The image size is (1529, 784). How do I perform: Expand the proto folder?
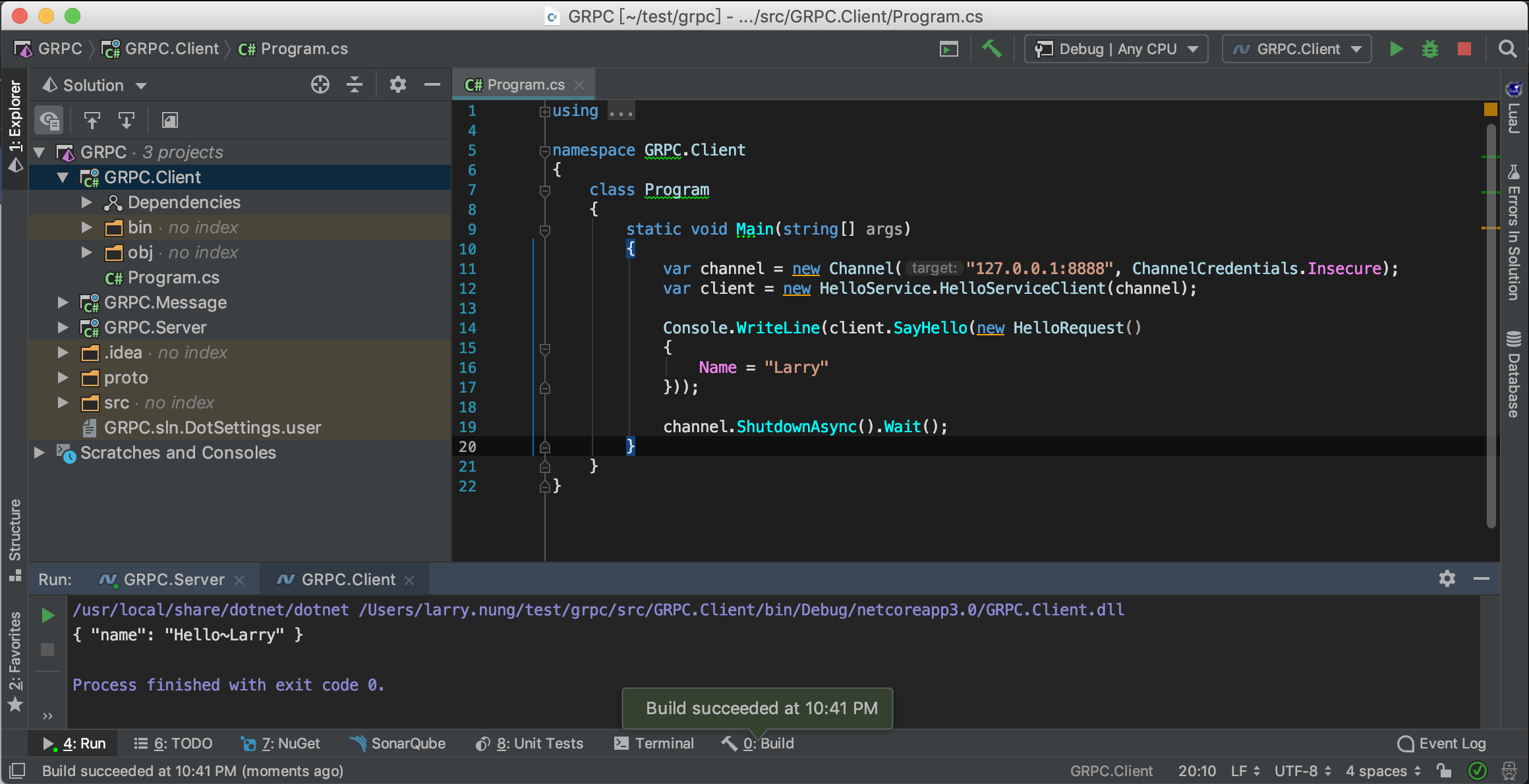(63, 378)
